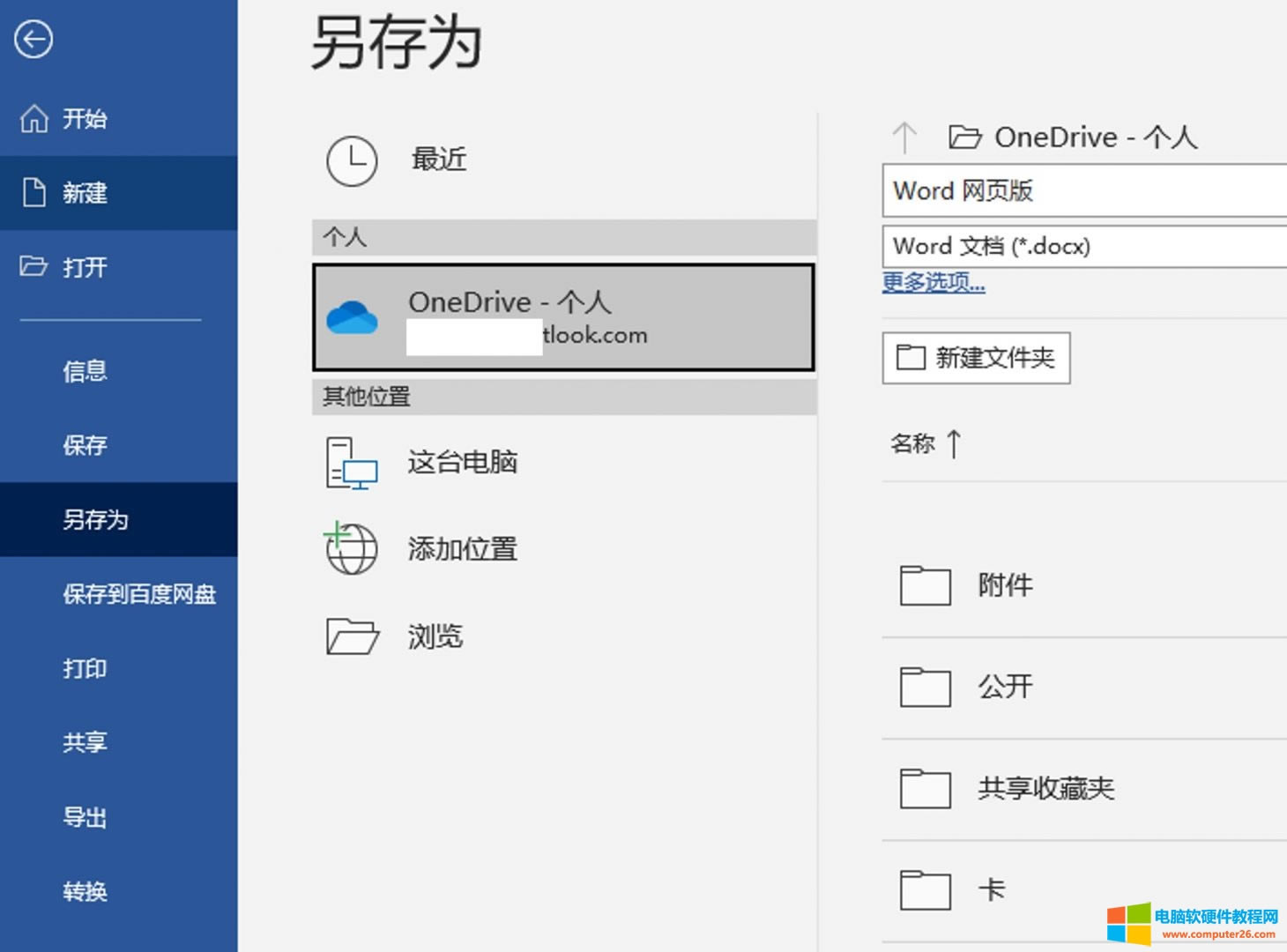Click 添加位置 to add a place

coord(462,547)
